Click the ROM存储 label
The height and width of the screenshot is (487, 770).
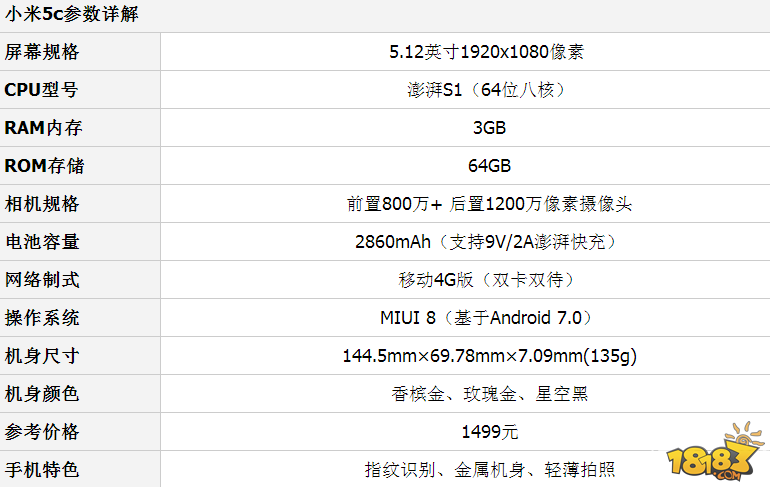pyautogui.click(x=44, y=166)
